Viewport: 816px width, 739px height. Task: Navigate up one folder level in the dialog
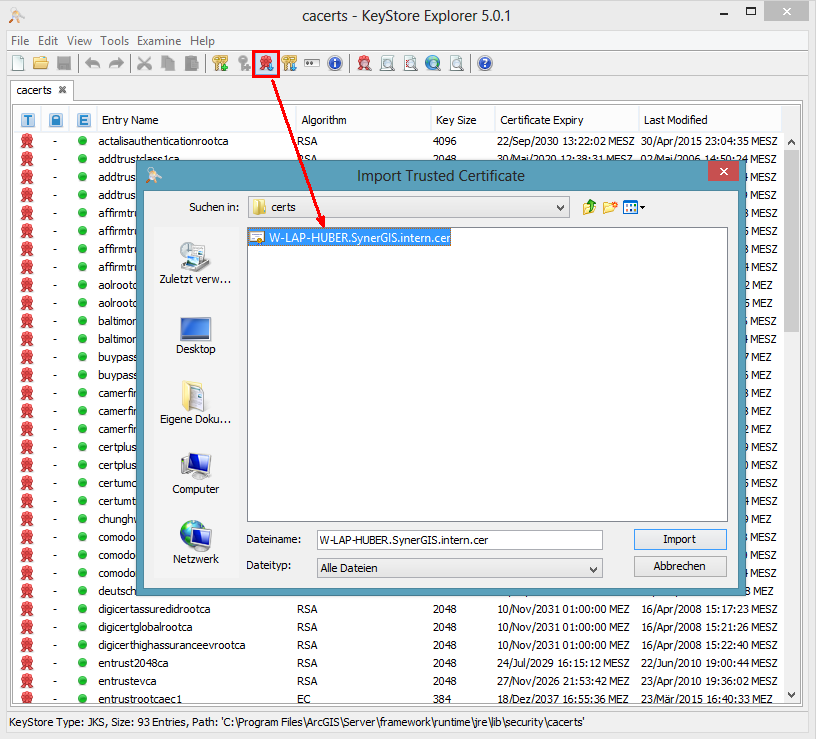pyautogui.click(x=589, y=207)
